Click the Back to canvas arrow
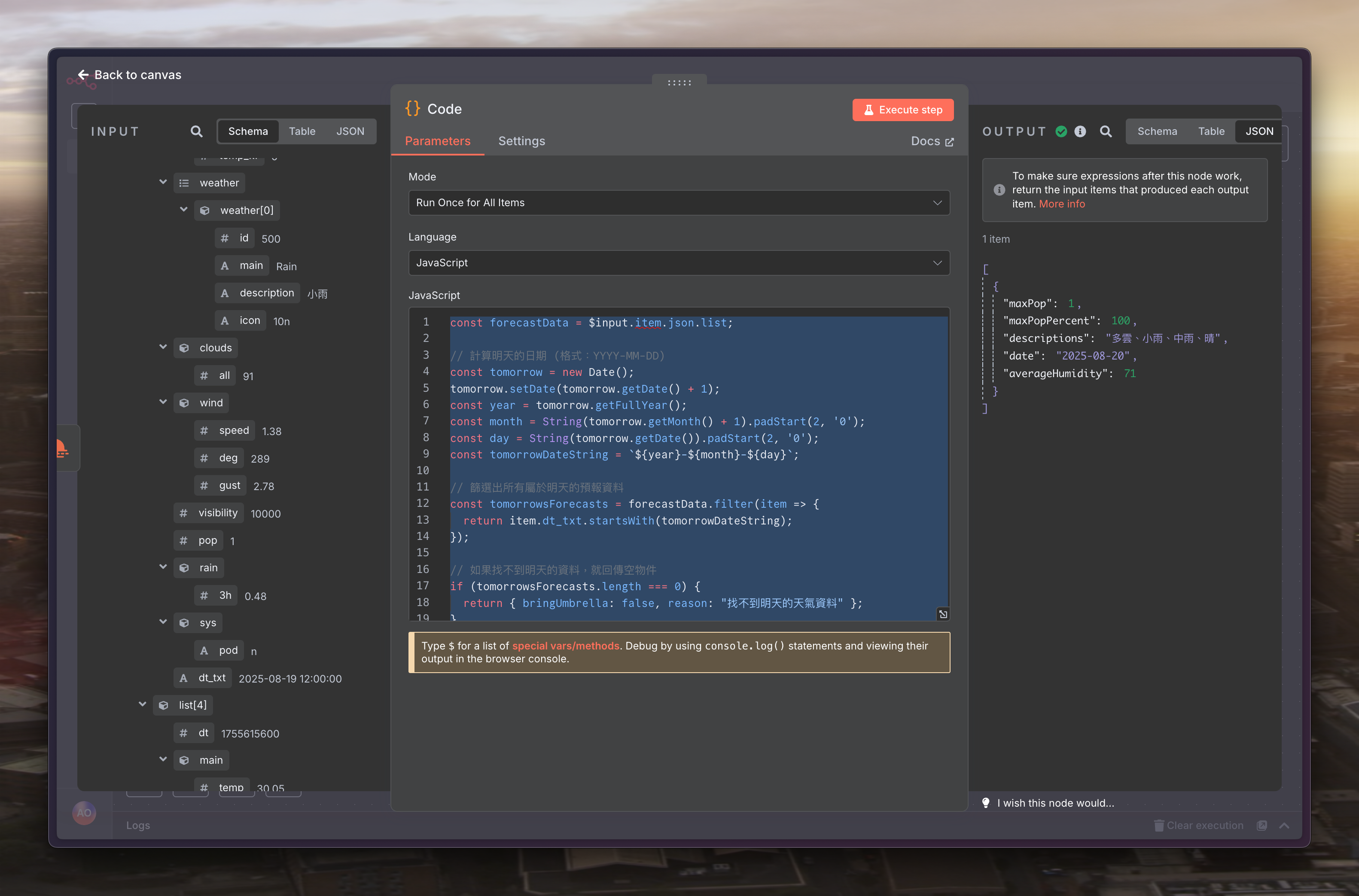This screenshot has width=1359, height=896. point(83,75)
